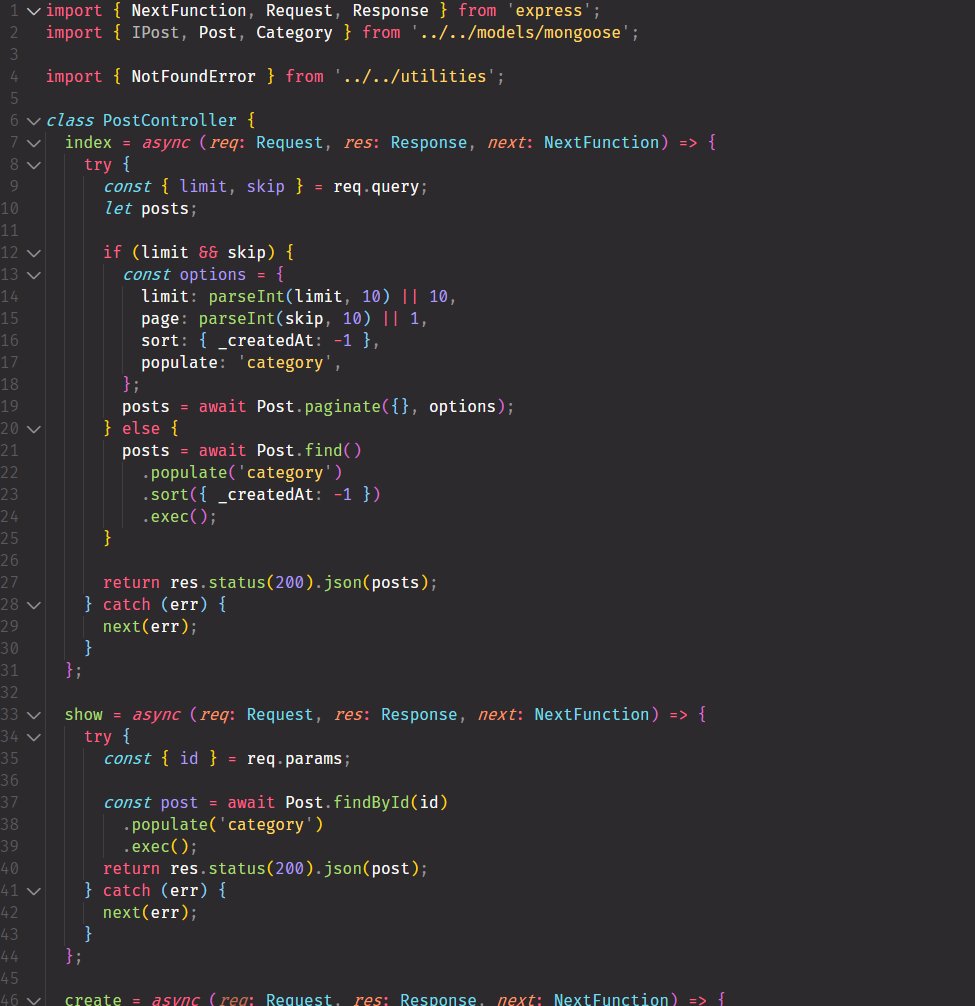This screenshot has height=1006, width=975.
Task: Click Post.findById(id) on line 37
Action: click(366, 803)
